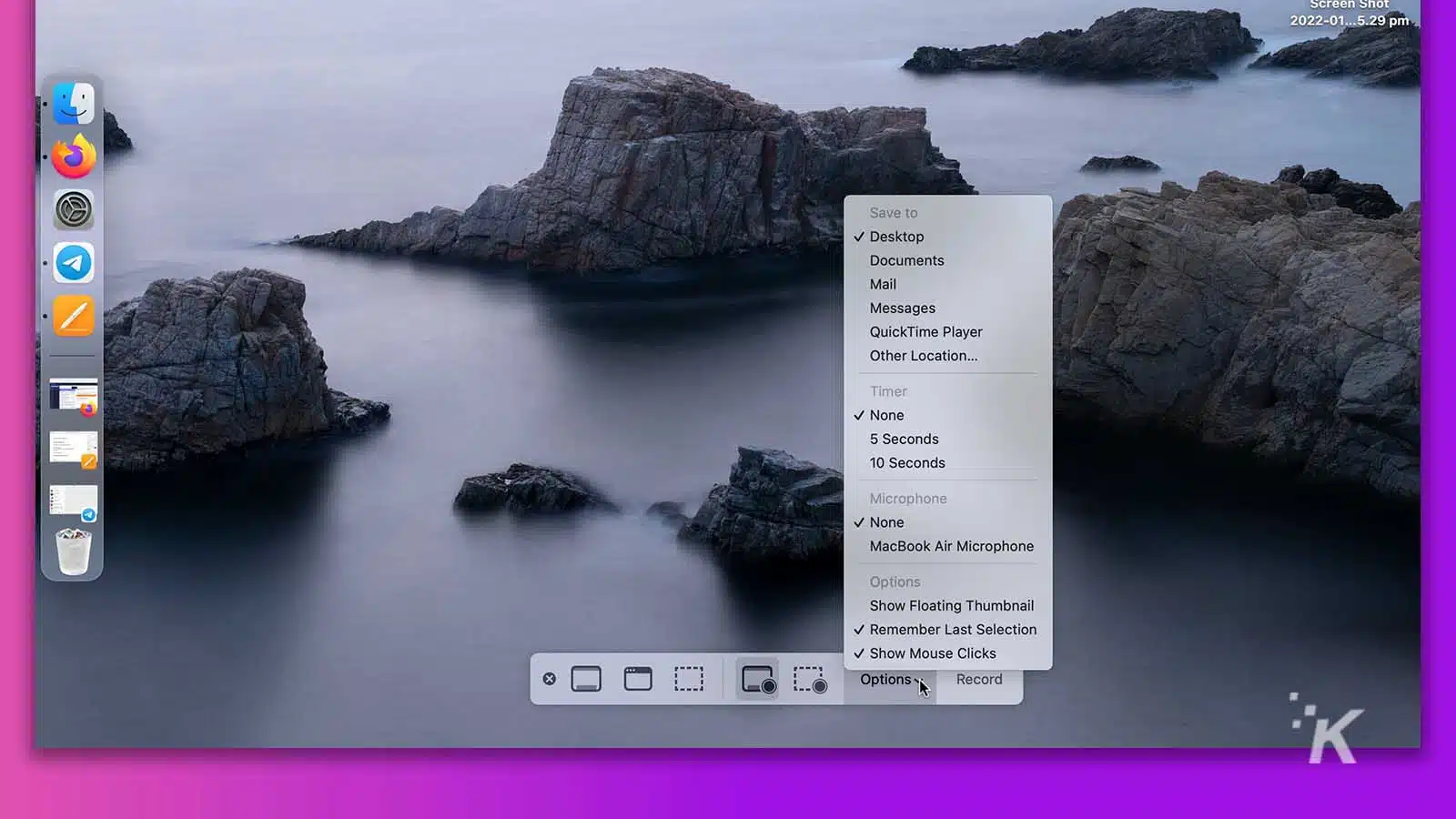Open Finder from the Dock
Screen dimensions: 1456x819
coord(73,103)
